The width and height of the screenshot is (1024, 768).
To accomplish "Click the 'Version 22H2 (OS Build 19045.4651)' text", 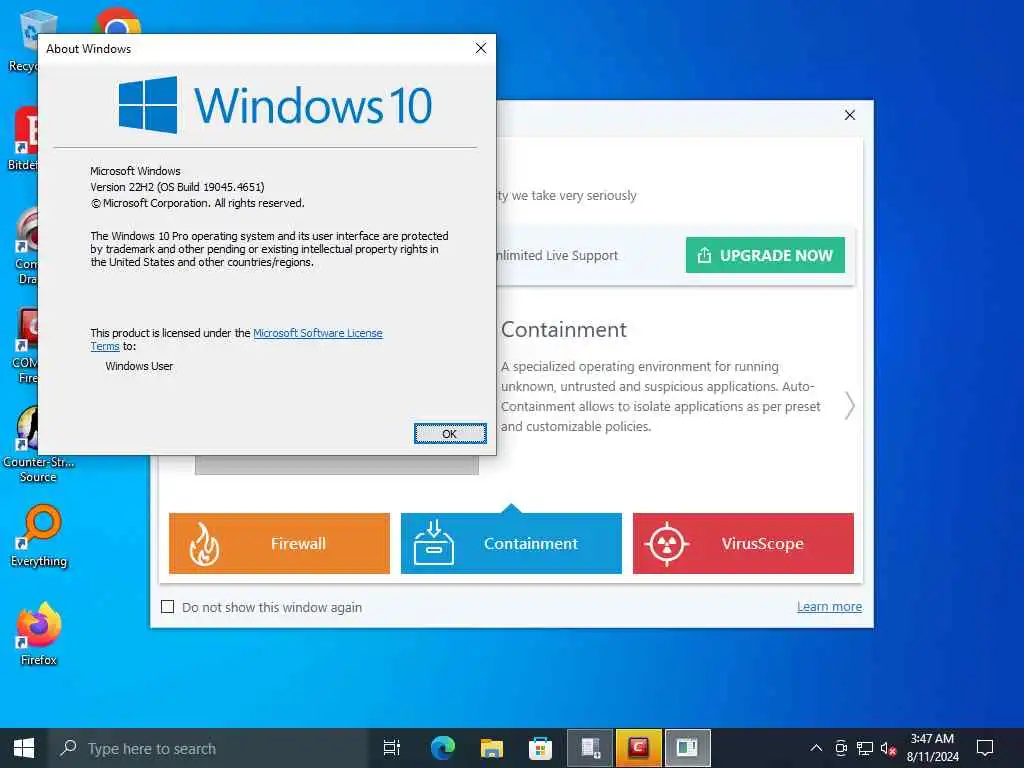I will pyautogui.click(x=177, y=187).
